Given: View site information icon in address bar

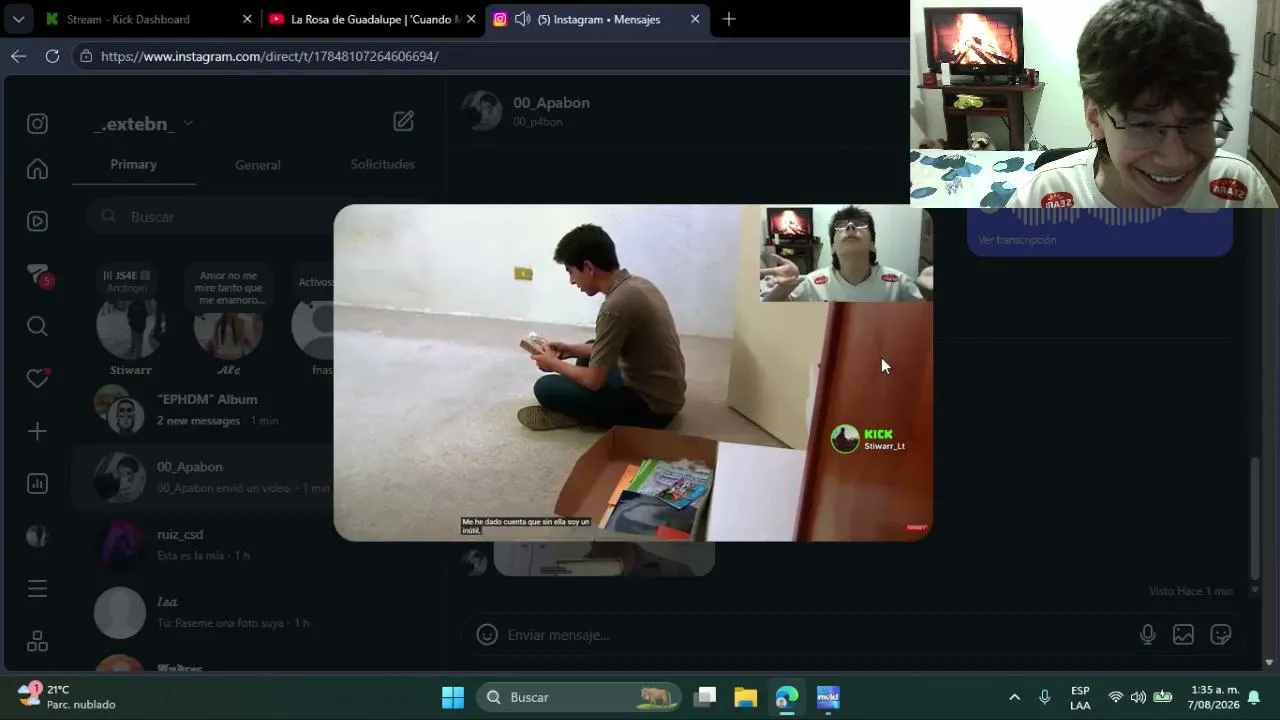Looking at the screenshot, I should coord(86,56).
